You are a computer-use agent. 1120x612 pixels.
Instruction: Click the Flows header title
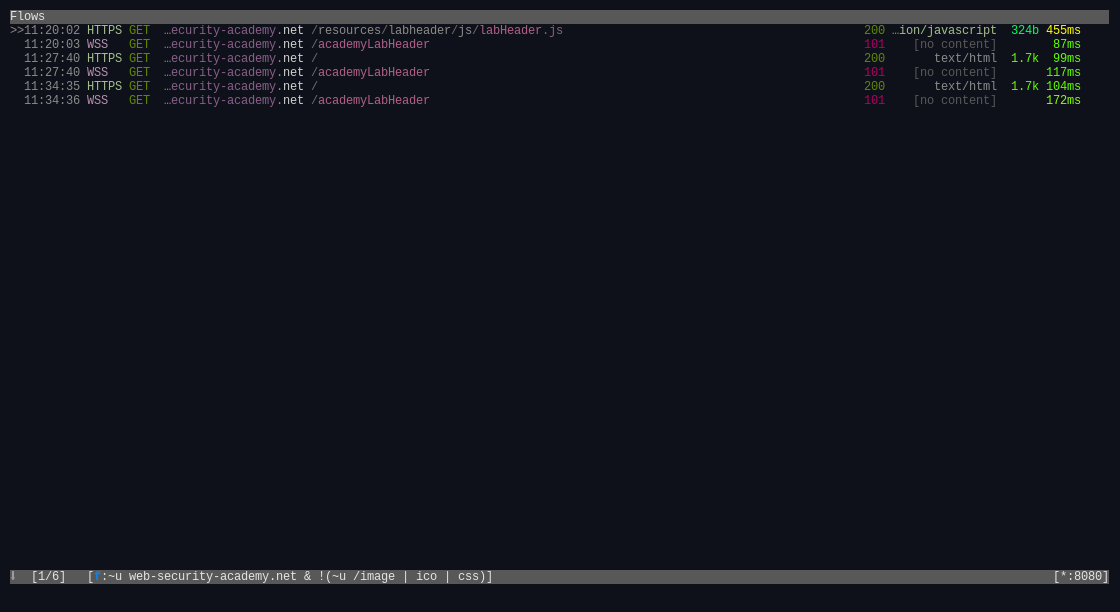click(27, 17)
